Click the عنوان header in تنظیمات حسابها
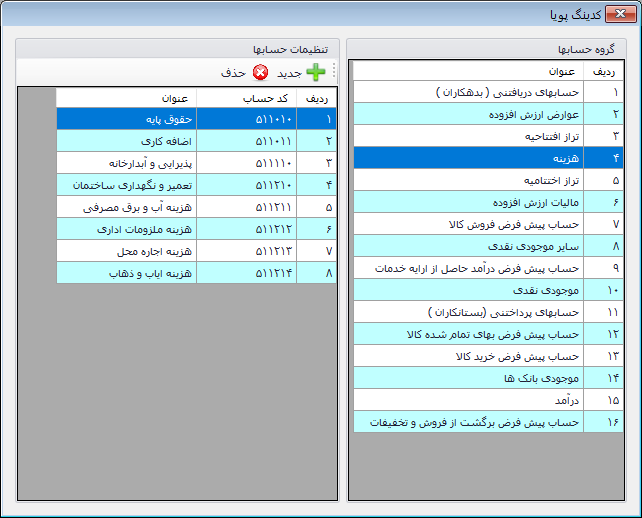 click(x=127, y=98)
